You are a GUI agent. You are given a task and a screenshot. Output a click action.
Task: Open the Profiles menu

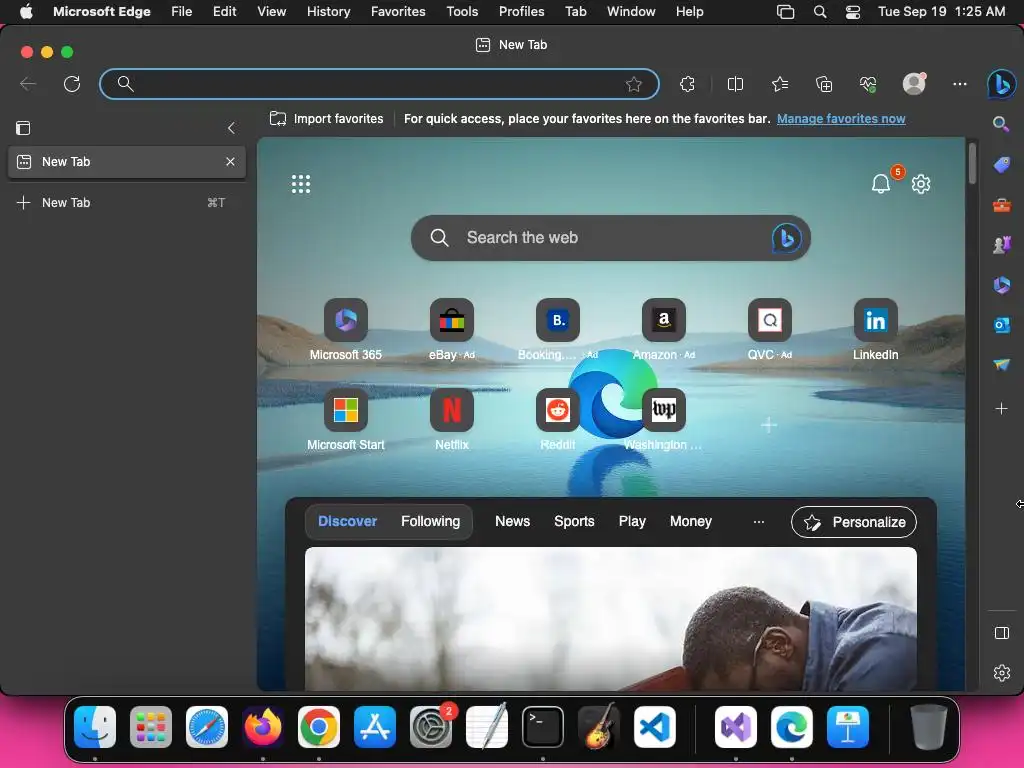click(x=521, y=11)
